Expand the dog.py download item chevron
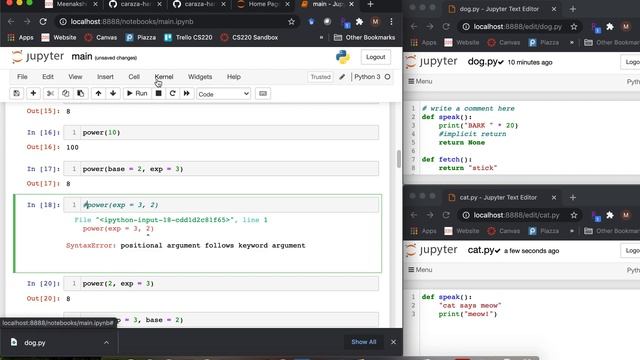This screenshot has height=360, width=640. (106, 342)
